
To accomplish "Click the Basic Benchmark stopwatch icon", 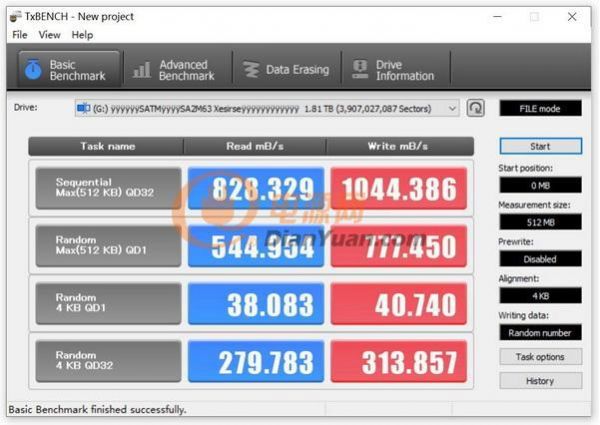I will 33,70.
